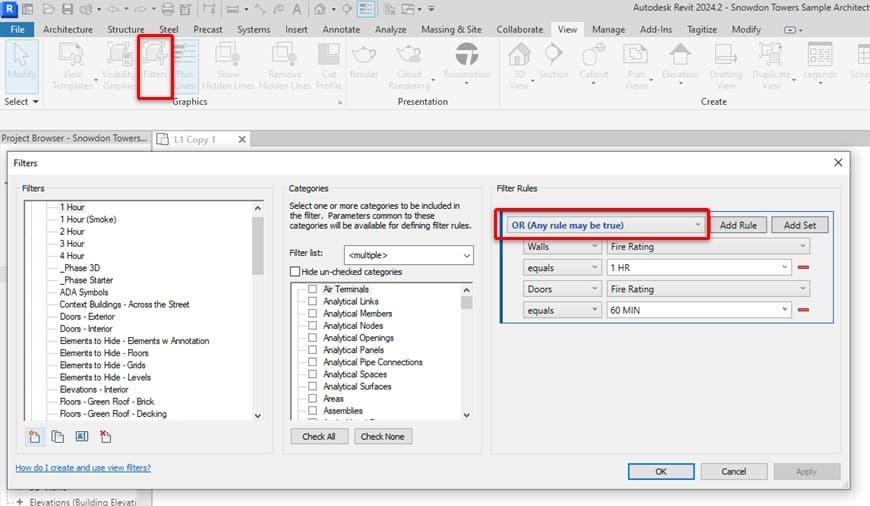Select the Modify arrow tool
Viewport: 870px width, 506px height.
tap(22, 65)
